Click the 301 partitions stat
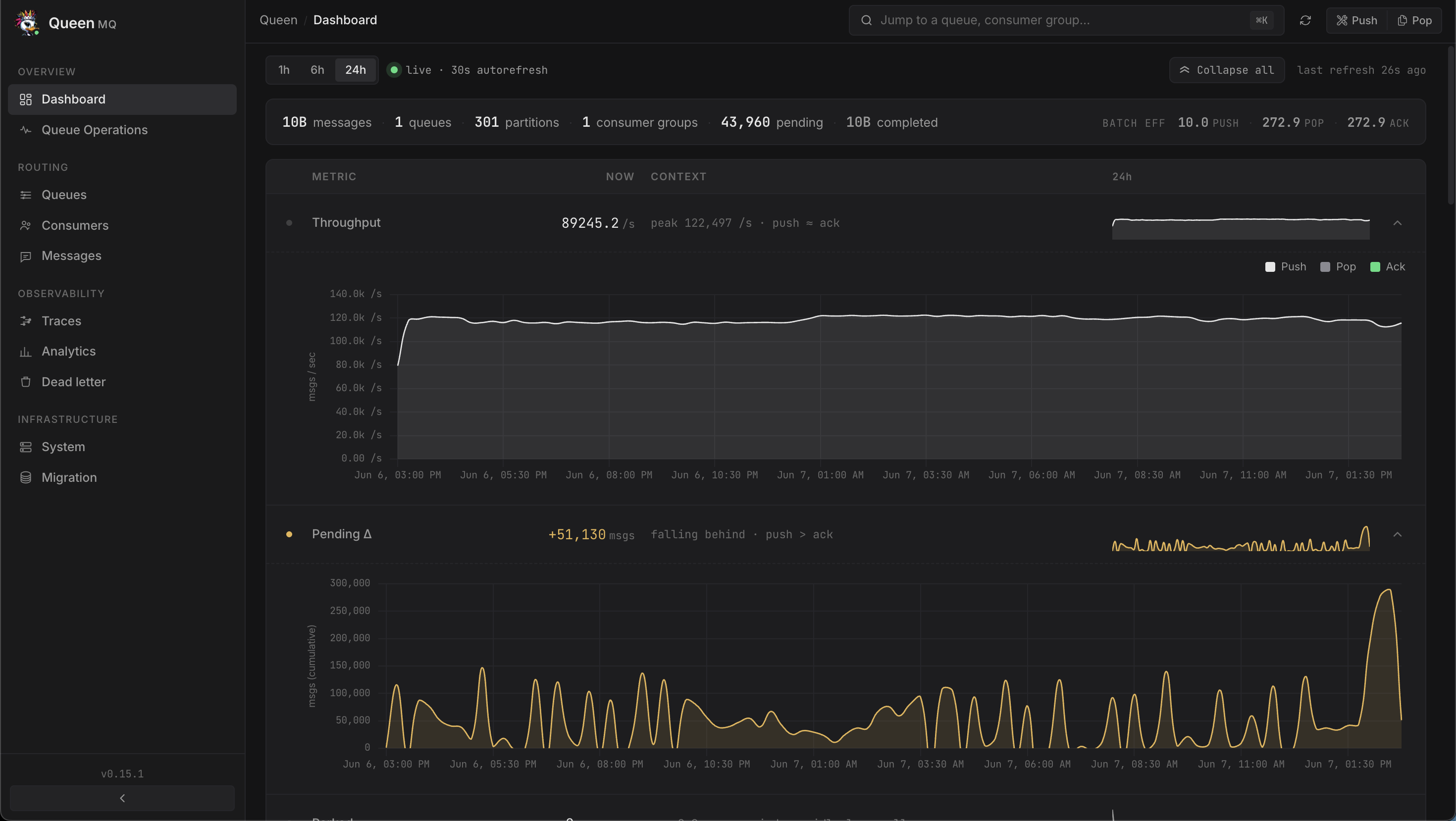Viewport: 1456px width, 821px height. click(516, 123)
